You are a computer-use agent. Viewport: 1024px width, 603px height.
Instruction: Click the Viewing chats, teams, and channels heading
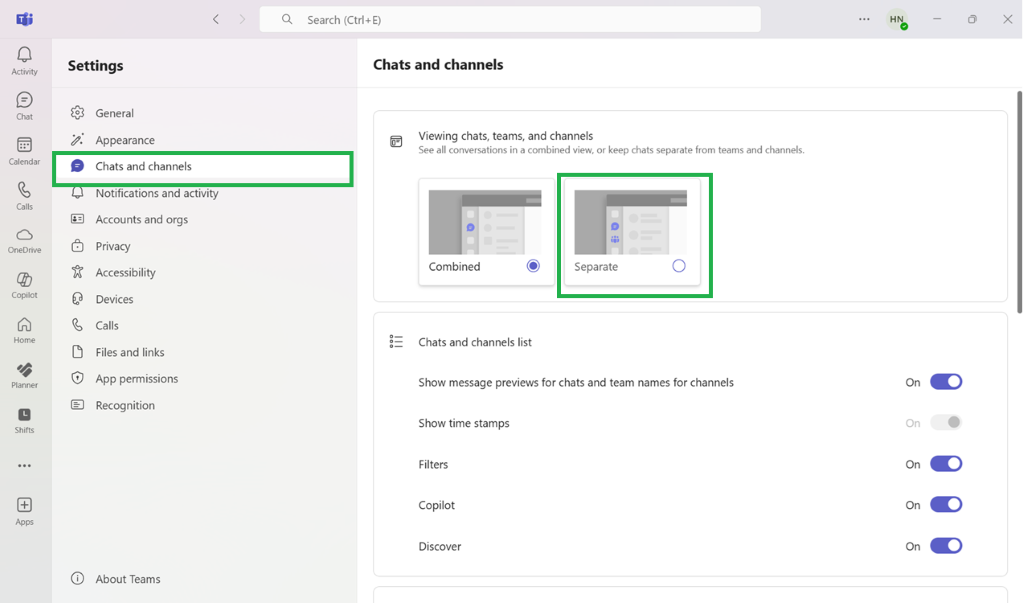(505, 136)
